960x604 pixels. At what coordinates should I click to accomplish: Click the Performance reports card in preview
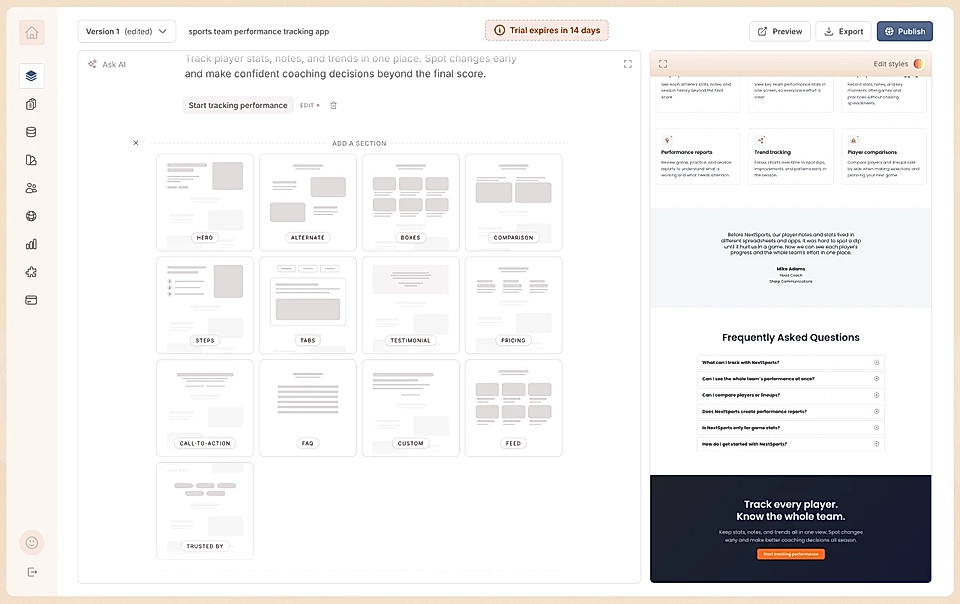coord(697,156)
